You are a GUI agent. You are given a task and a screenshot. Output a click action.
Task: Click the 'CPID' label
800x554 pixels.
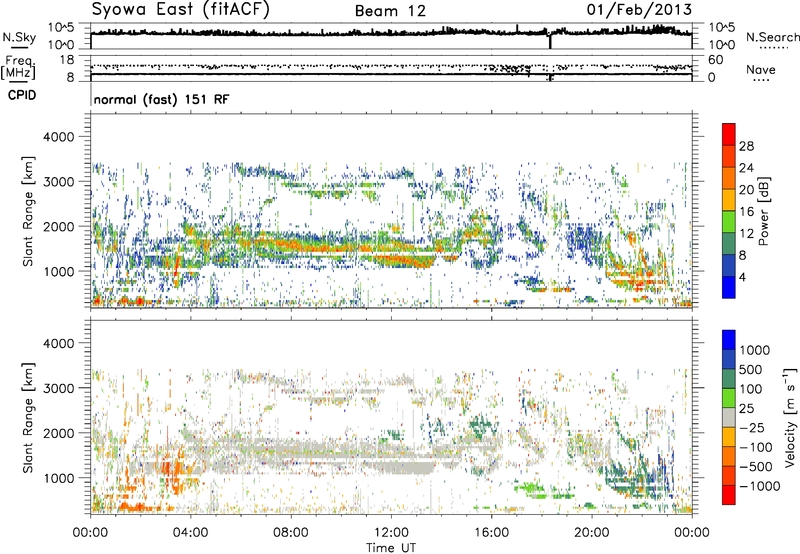[x=22, y=95]
